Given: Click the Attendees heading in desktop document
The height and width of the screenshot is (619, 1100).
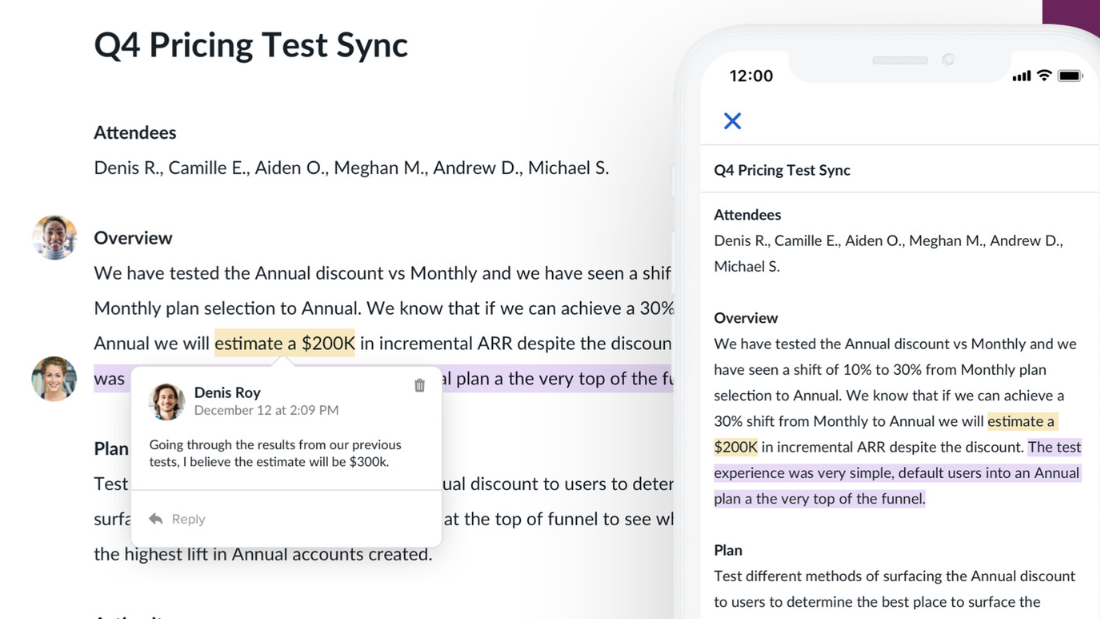Looking at the screenshot, I should [x=135, y=133].
